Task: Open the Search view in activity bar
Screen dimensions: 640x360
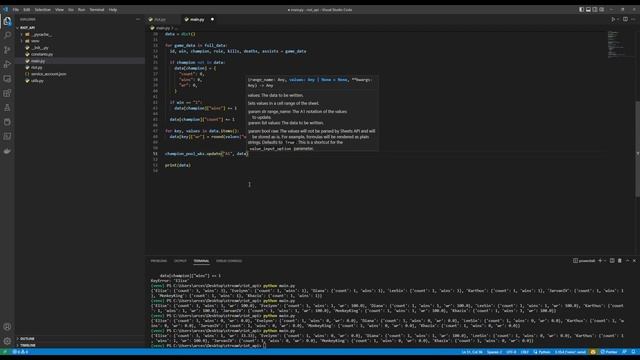Action: [x=7, y=36]
